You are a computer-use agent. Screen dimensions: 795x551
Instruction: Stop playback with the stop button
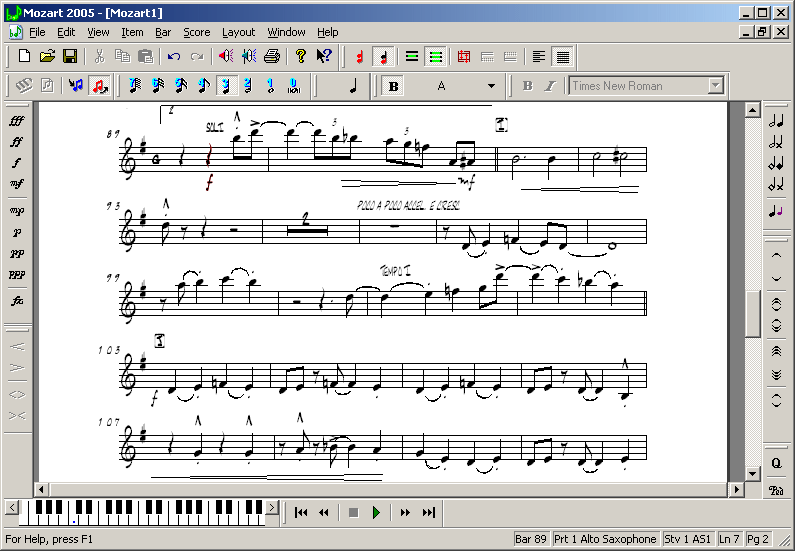pos(353,512)
